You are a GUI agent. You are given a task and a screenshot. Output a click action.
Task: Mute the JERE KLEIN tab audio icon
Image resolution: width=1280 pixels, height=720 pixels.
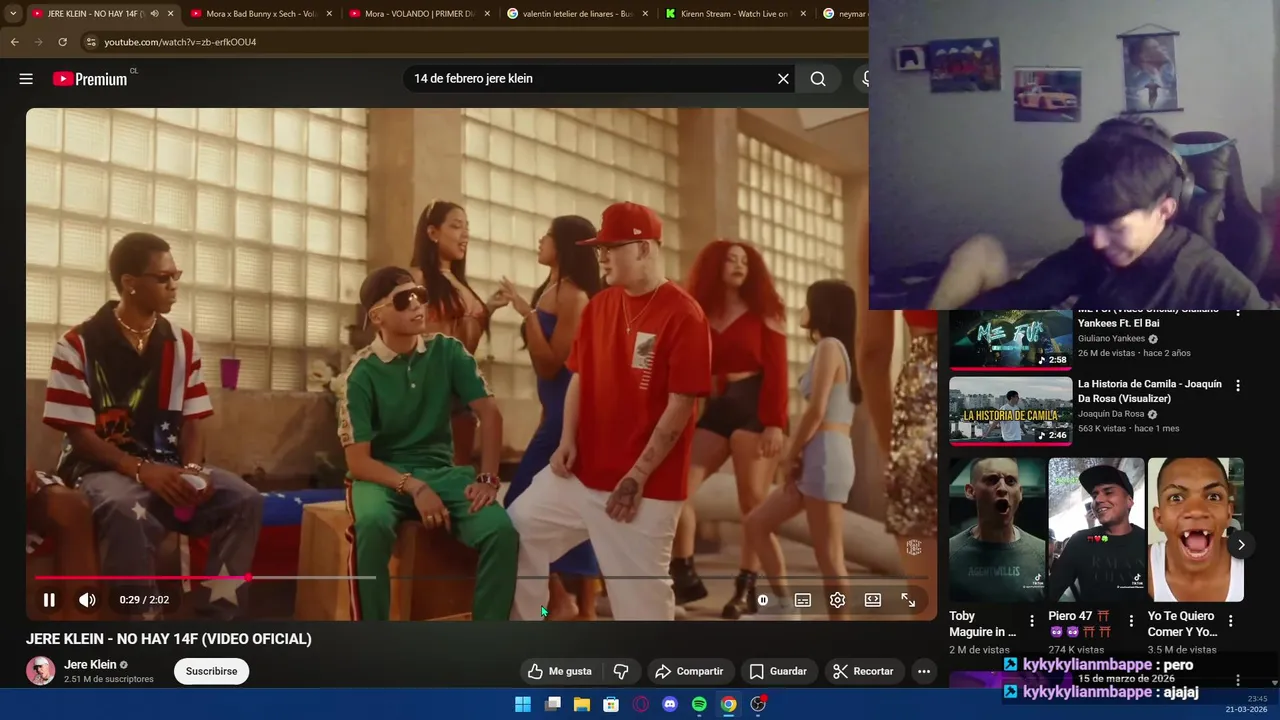(x=154, y=14)
